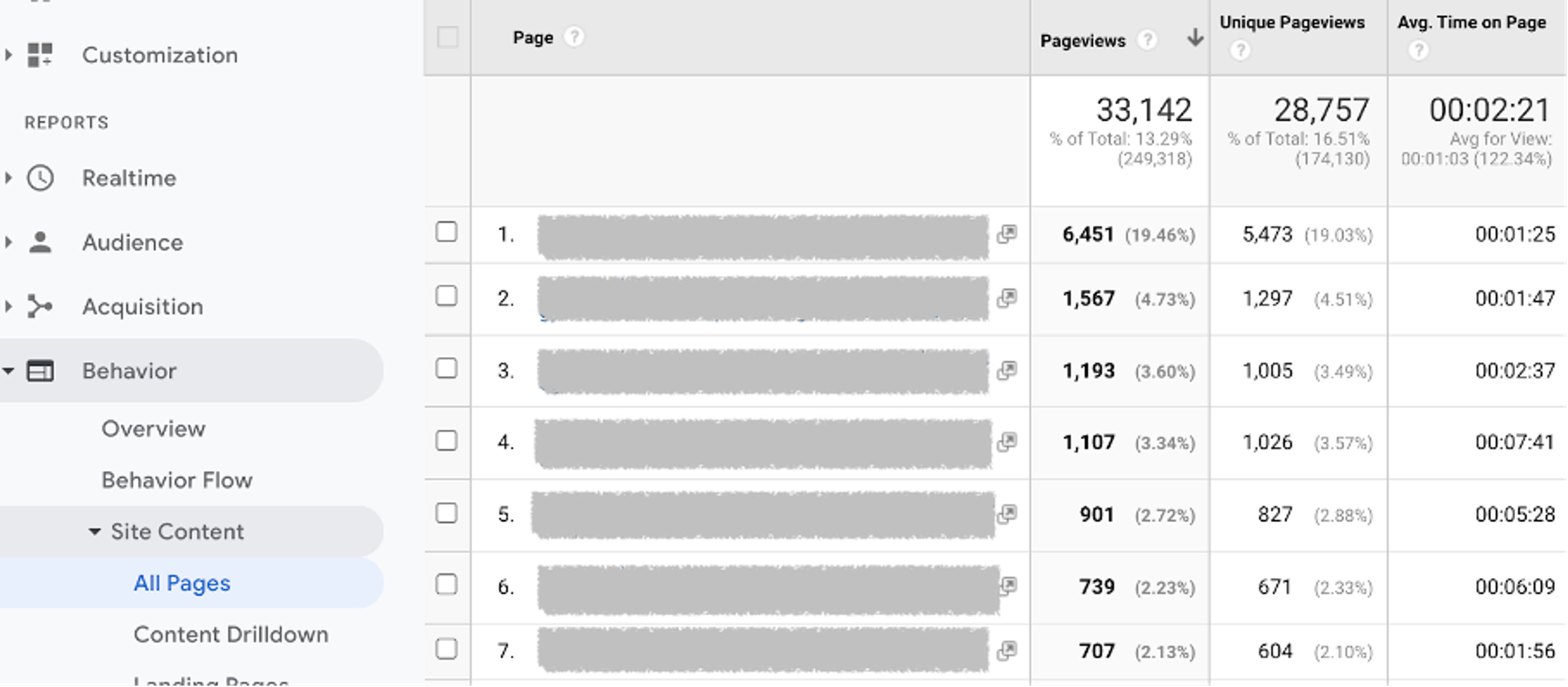Open the Behavior Overview

tap(154, 428)
